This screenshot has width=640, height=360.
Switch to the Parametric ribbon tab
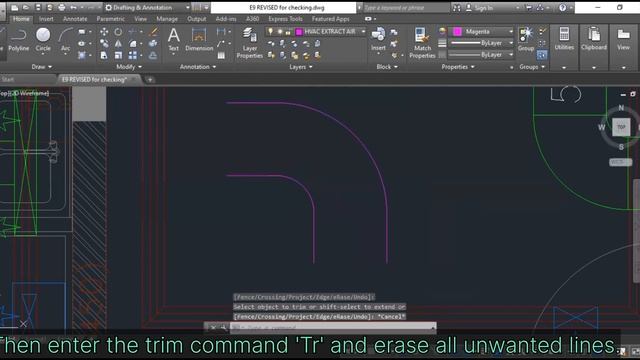[111, 19]
